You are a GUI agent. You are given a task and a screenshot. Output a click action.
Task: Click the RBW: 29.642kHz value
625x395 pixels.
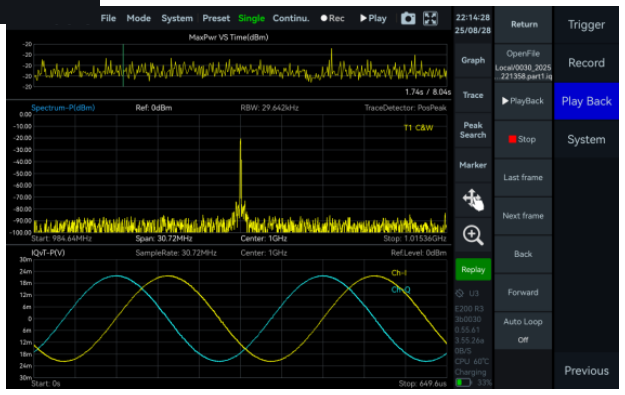click(269, 108)
